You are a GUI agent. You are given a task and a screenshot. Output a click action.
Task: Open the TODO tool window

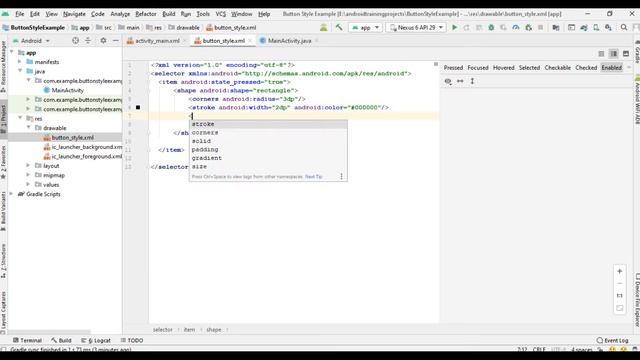pos(131,340)
